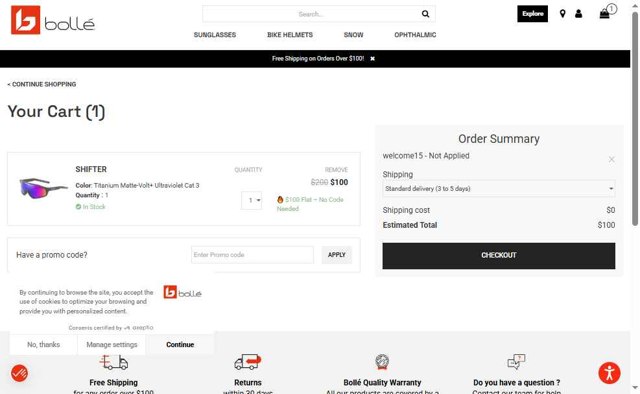Image resolution: width=640 pixels, height=394 pixels.
Task: Click the search magnifier icon
Action: click(x=425, y=14)
